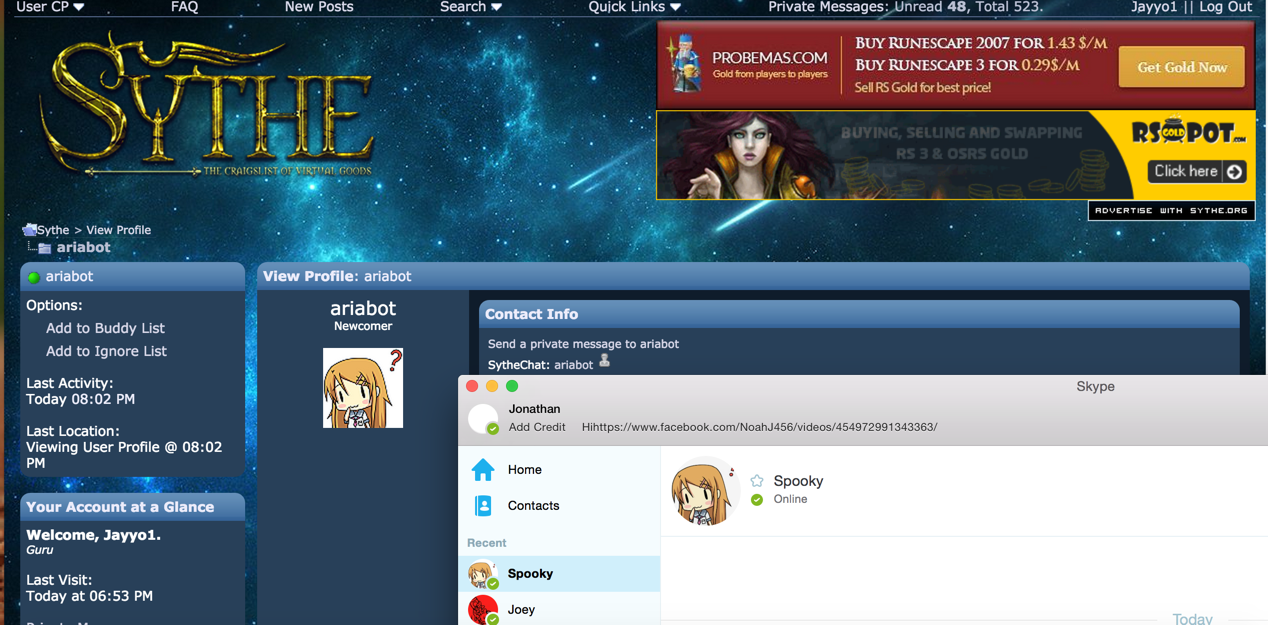Screen dimensions: 1268x625
Task: Select Joey in Recent conversations
Action: click(x=559, y=609)
